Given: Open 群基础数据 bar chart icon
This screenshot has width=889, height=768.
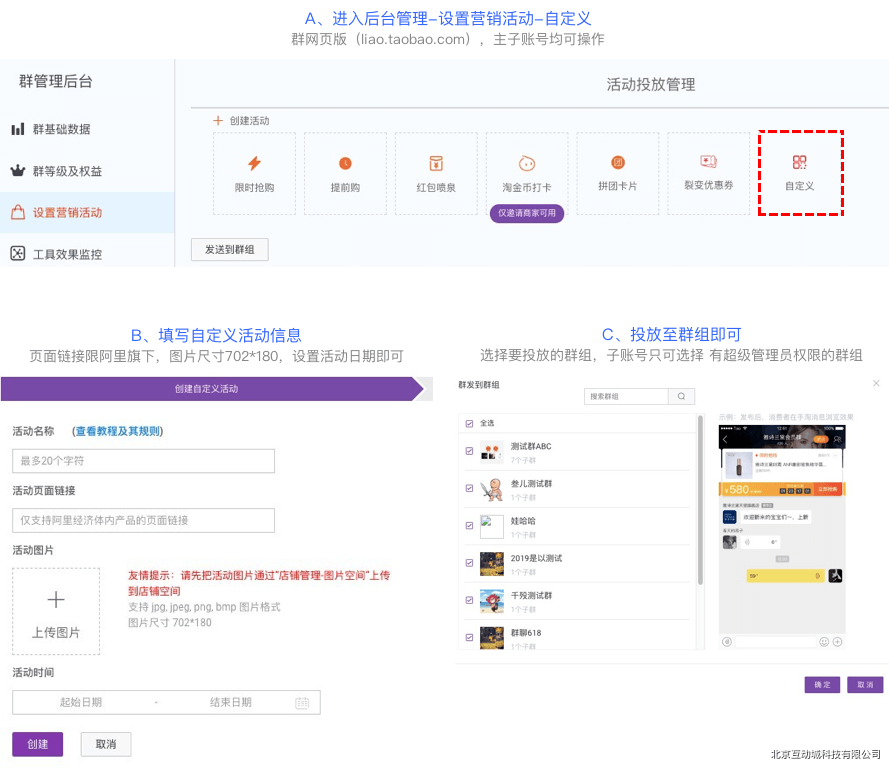Looking at the screenshot, I should point(18,129).
